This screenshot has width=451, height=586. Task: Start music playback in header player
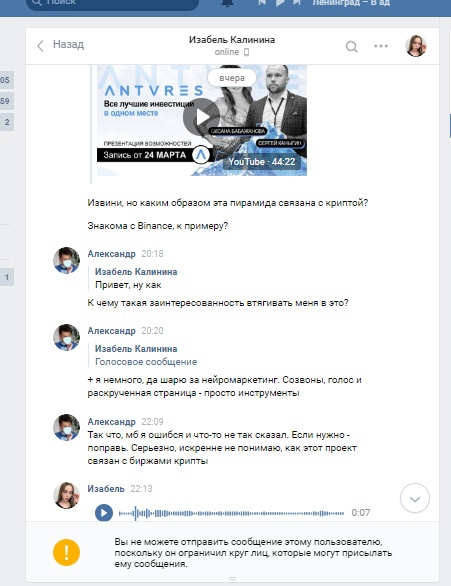point(280,2)
